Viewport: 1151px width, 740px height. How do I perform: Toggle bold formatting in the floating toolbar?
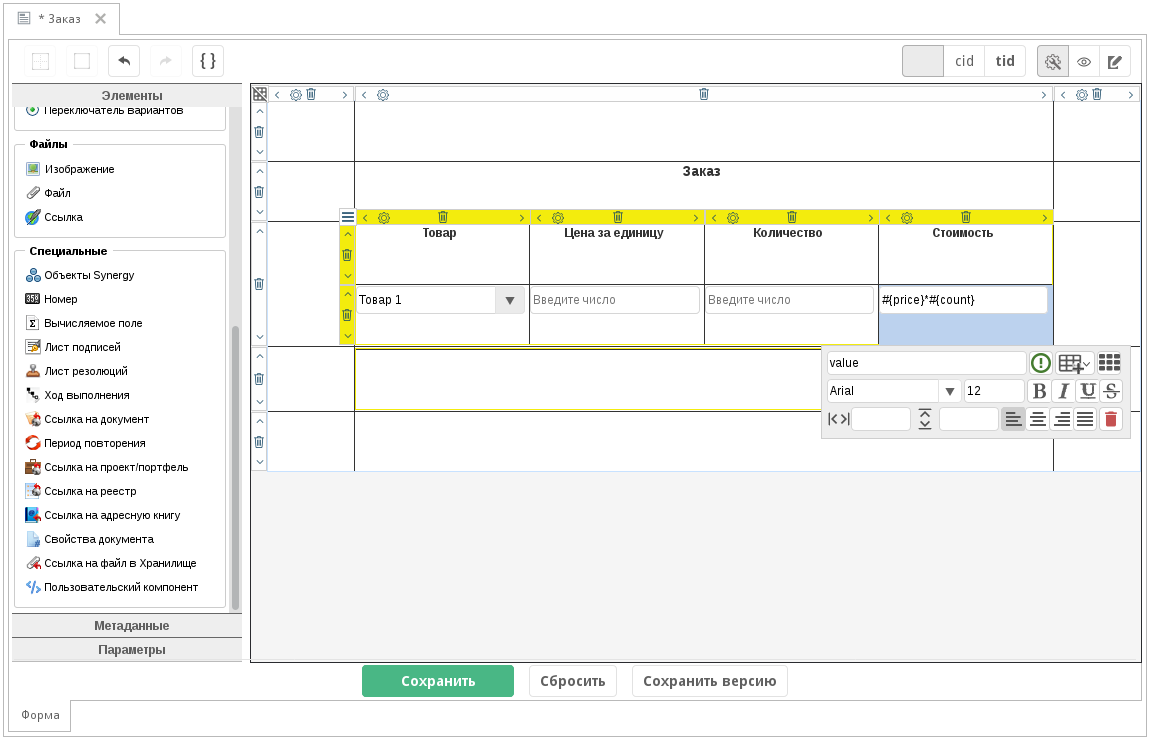pos(1039,391)
